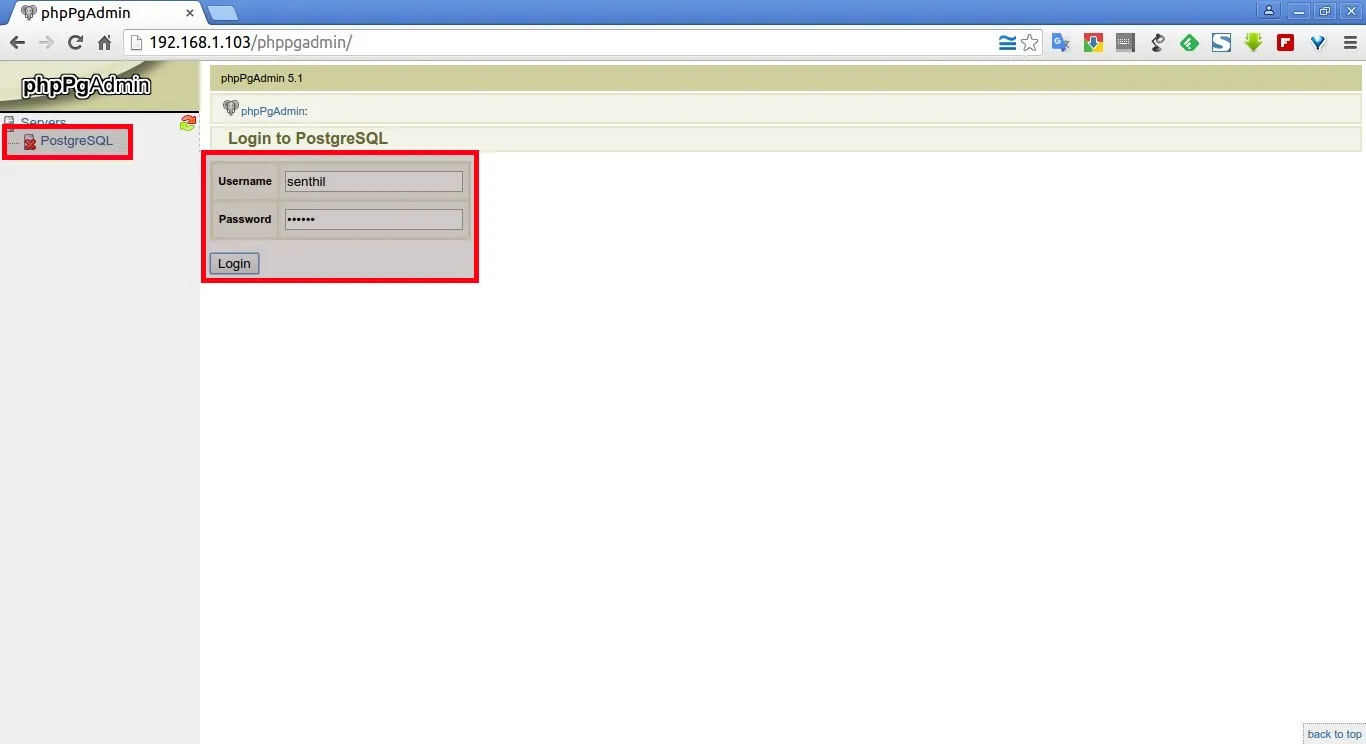The image size is (1366, 744).
Task: Open the green Feedly extension
Action: tap(1189, 43)
